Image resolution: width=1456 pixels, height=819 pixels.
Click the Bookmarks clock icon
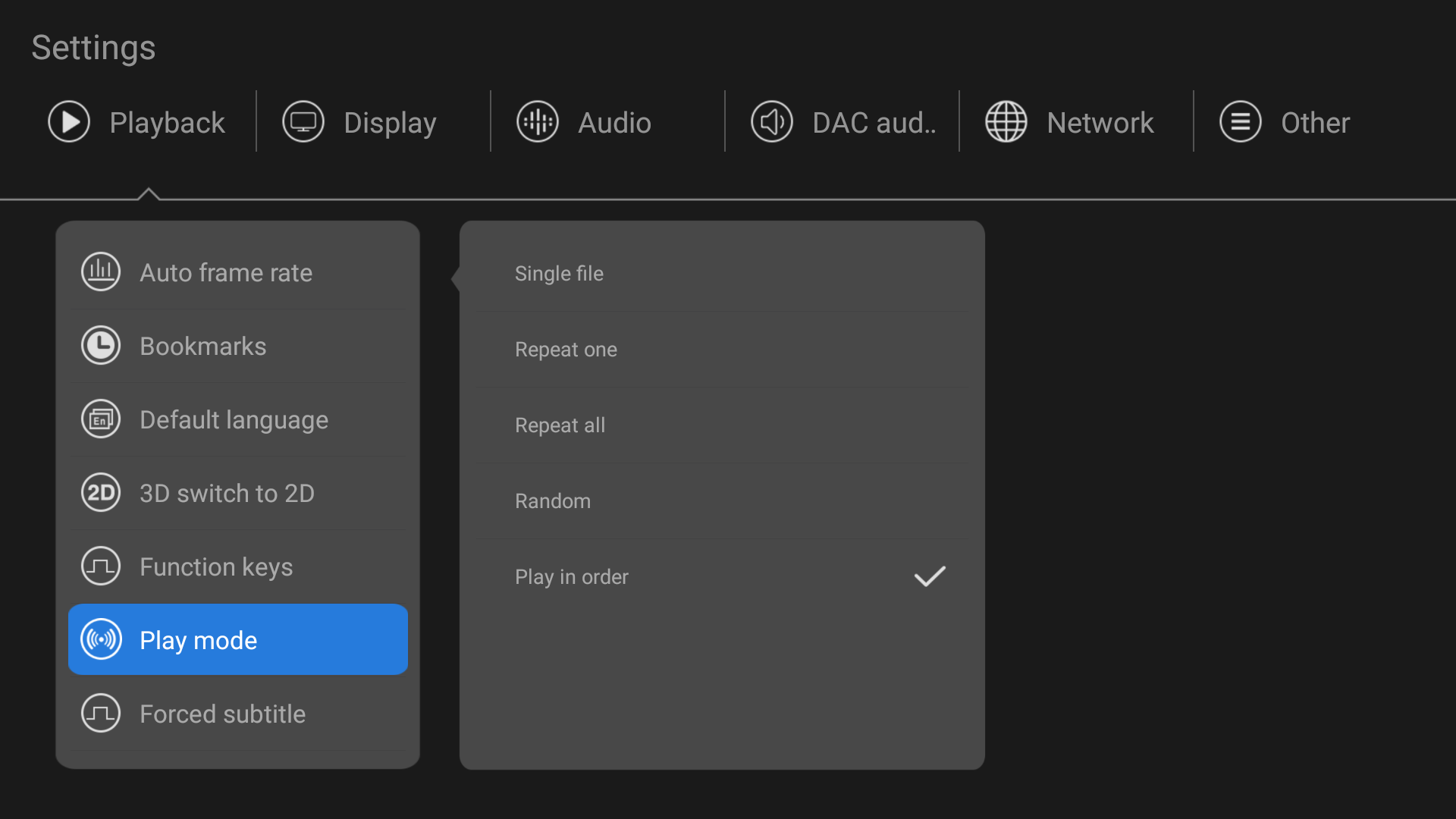coord(101,345)
